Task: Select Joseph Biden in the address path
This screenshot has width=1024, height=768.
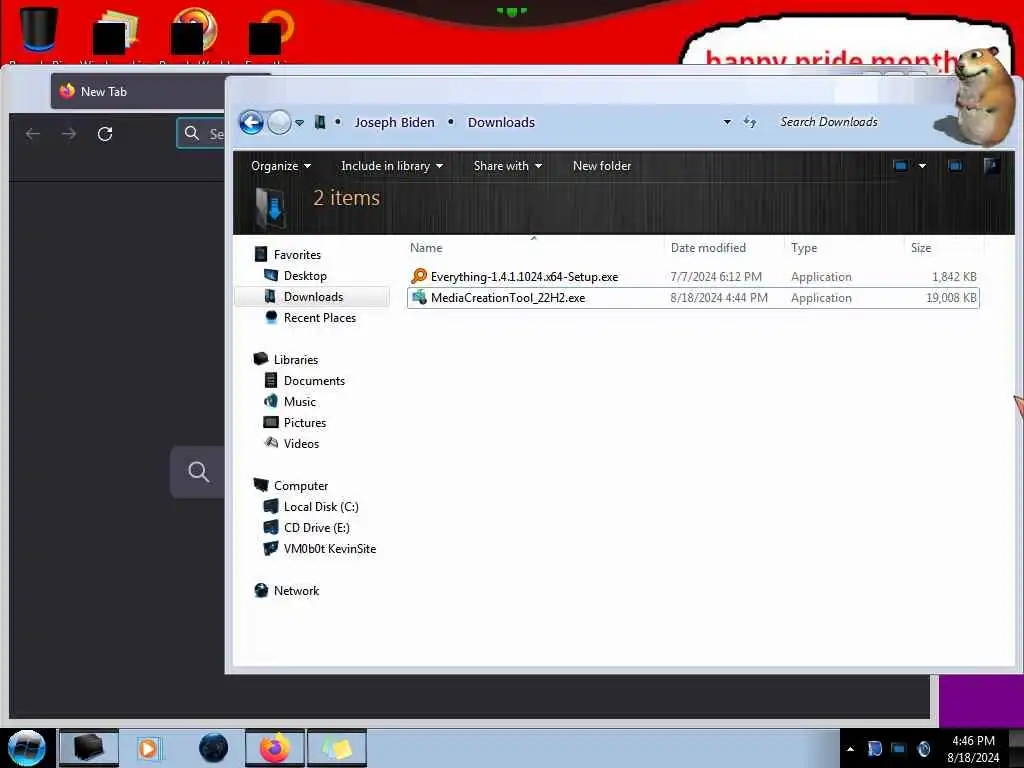Action: coord(394,123)
